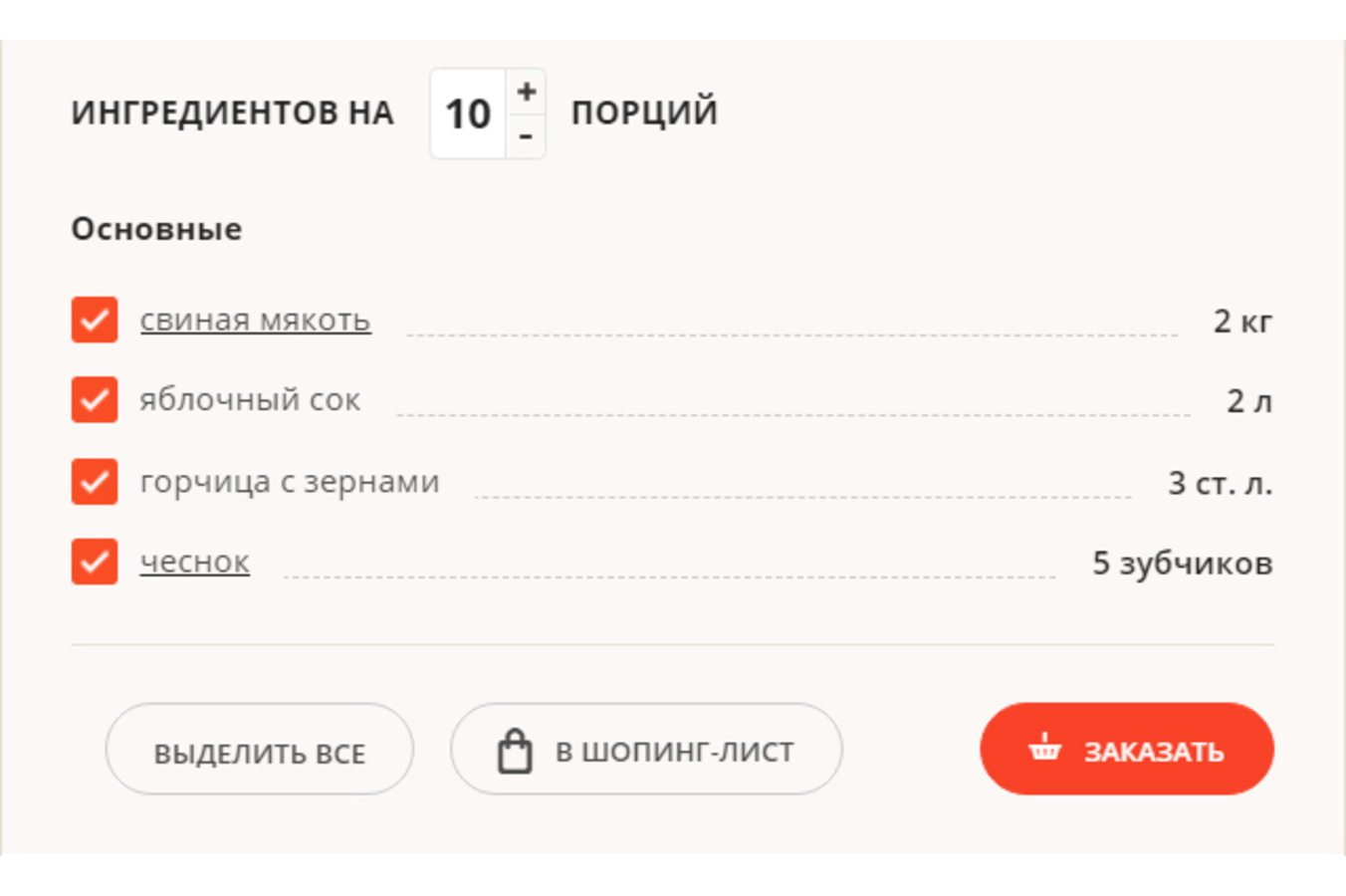Click the checkmark icon next to чеснок
Screen dimensions: 1346x896
click(94, 562)
